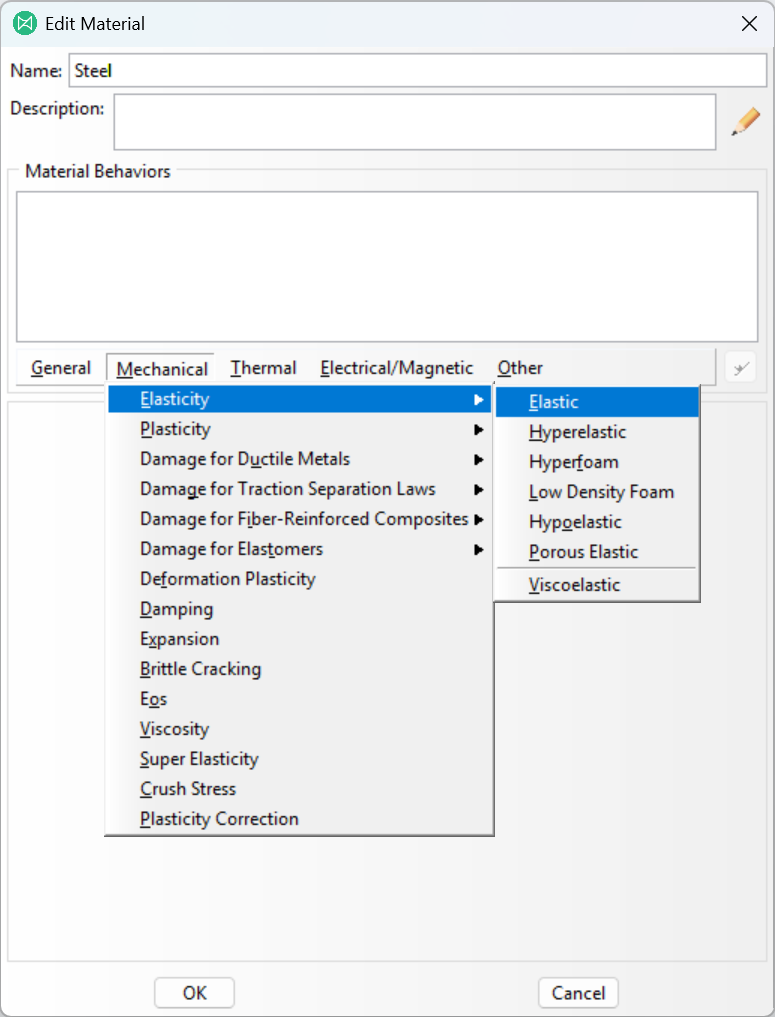
Task: Expand Damage for Elastomers submenu
Action: click(300, 549)
